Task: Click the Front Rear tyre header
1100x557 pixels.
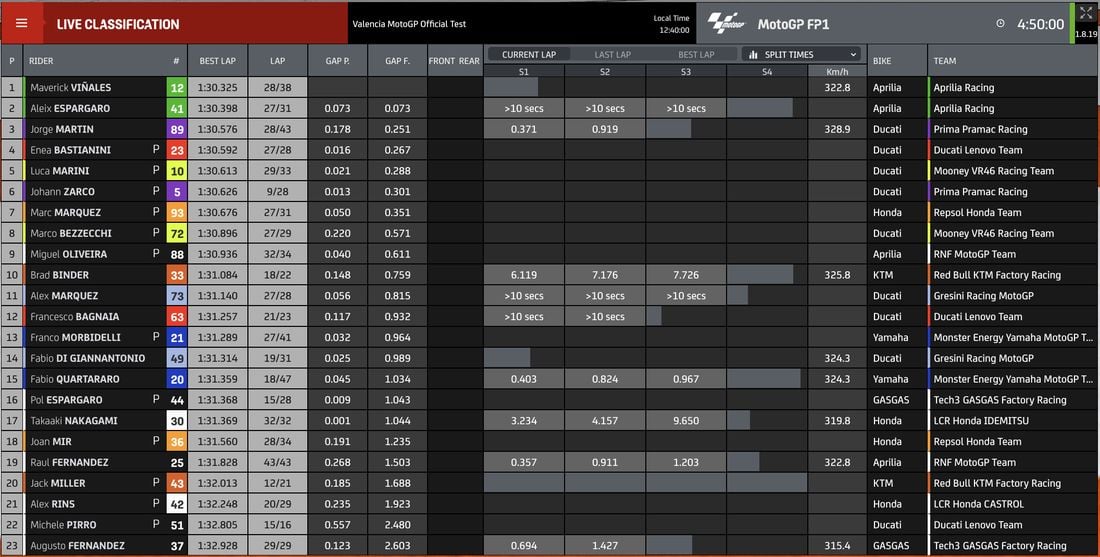Action: coord(454,61)
